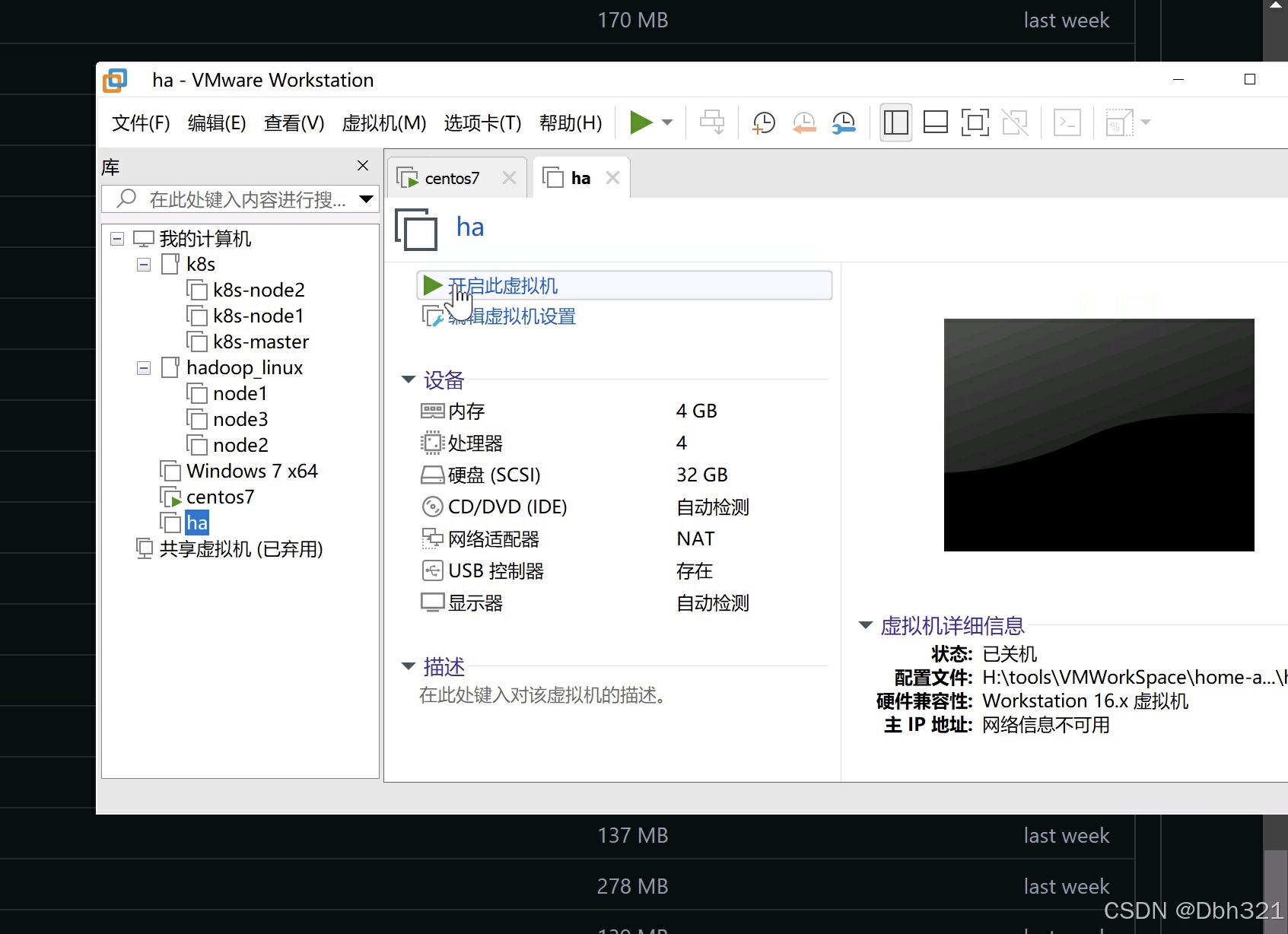Open the library search filter dropdown
Image resolution: width=1288 pixels, height=934 pixels.
click(367, 199)
